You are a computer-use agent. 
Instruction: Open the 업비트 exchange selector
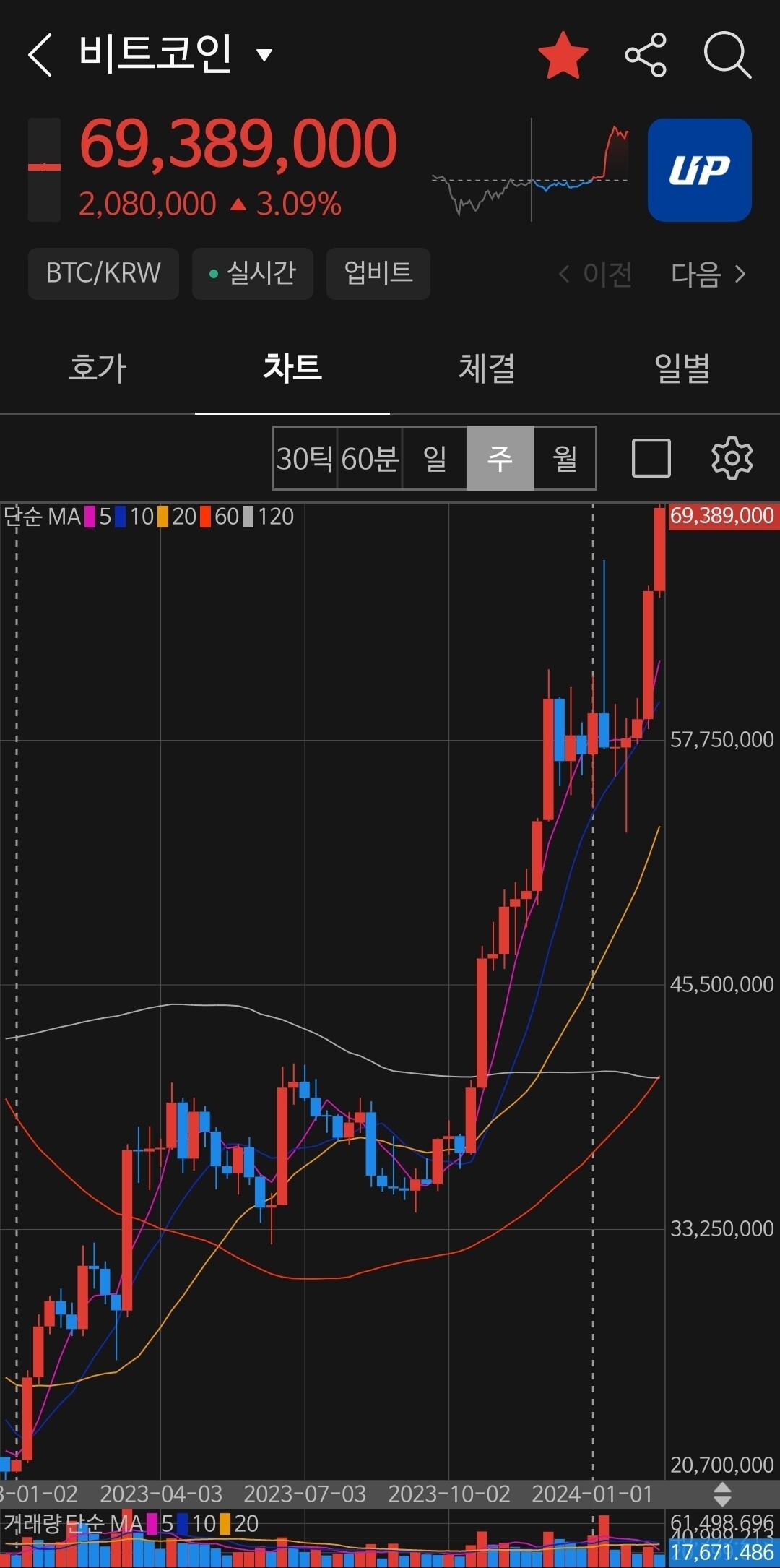pos(378,273)
